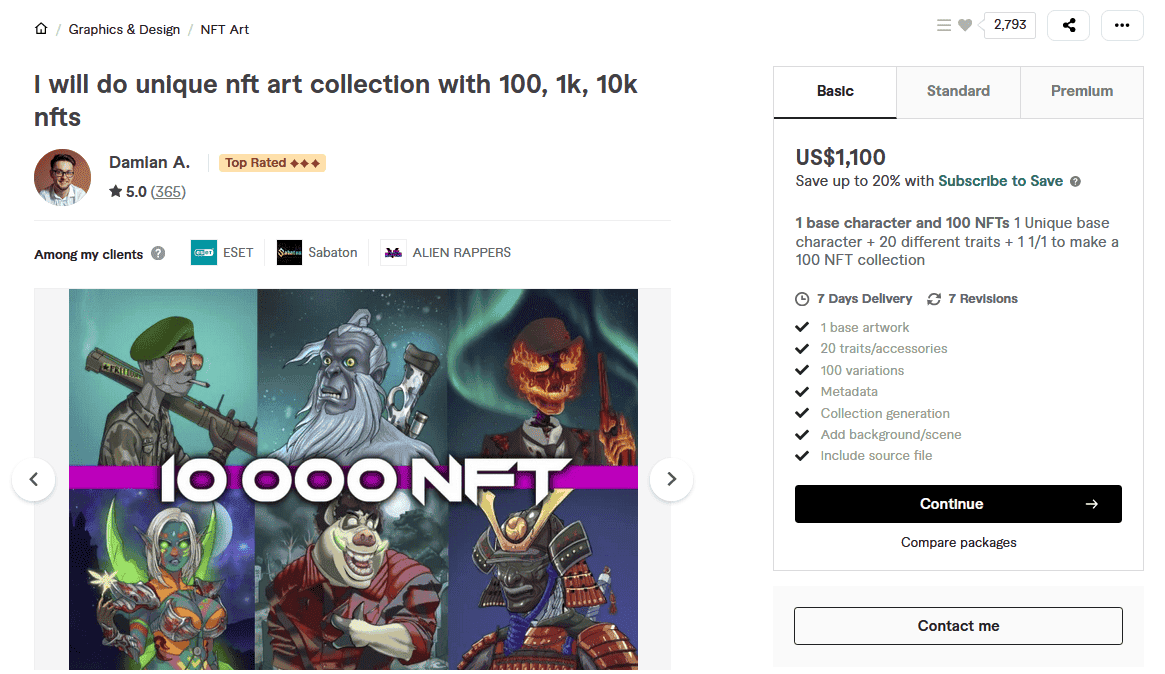
Task: Click the ESET client logo
Action: (x=204, y=253)
